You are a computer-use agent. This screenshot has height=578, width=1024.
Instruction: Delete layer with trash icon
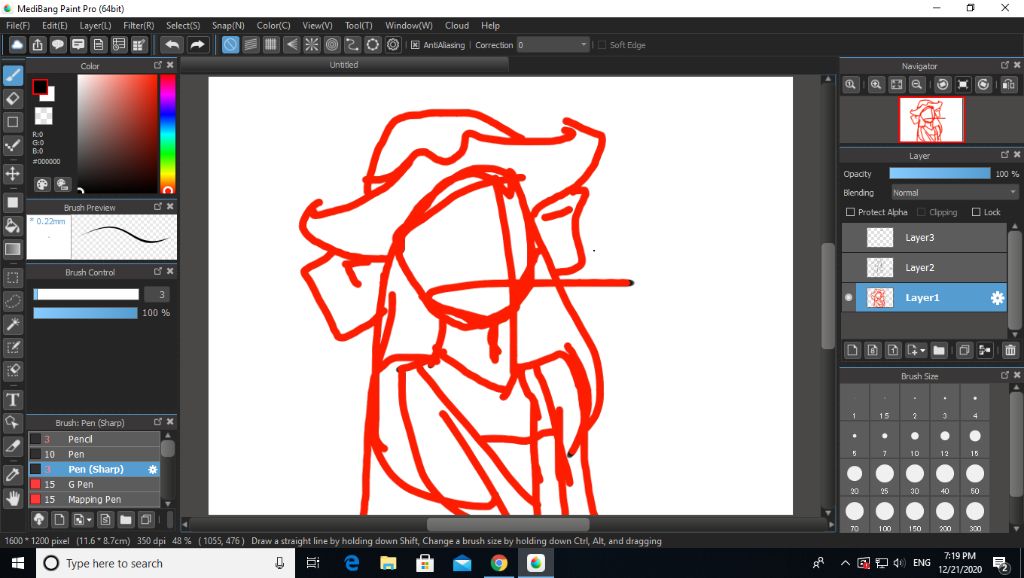[1010, 351]
